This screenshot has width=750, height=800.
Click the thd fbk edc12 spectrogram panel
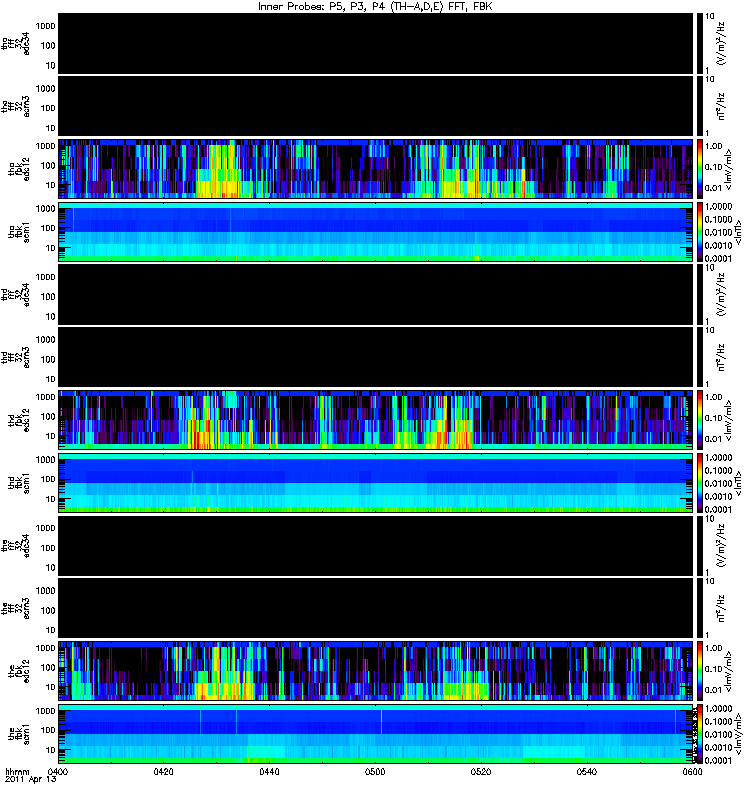click(376, 420)
